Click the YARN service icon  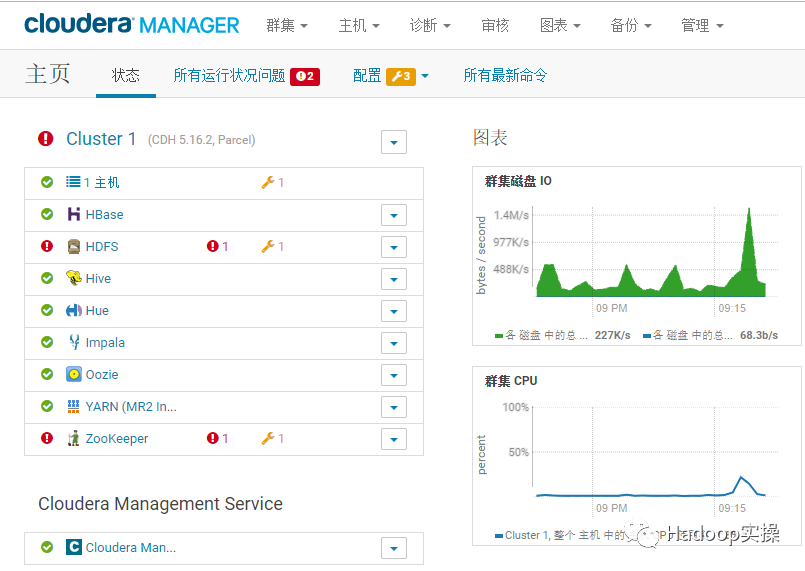(73, 406)
